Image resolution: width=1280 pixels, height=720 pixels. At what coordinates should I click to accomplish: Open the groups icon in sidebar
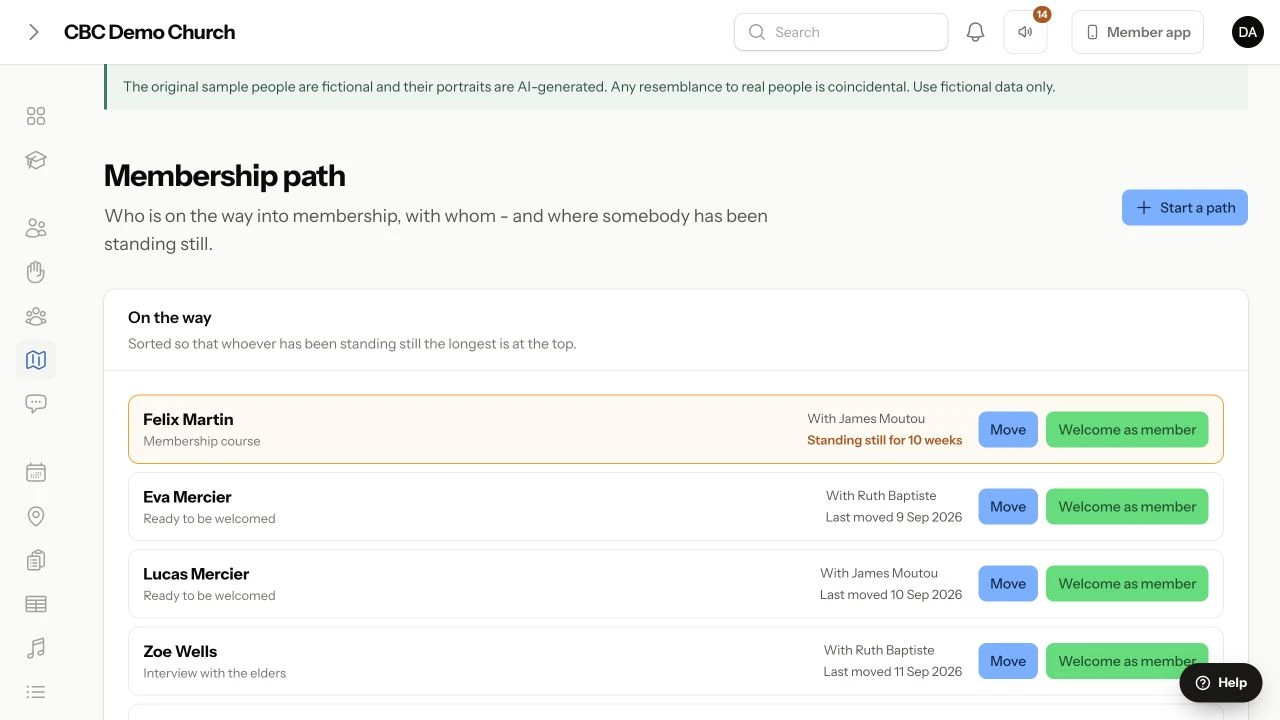[36, 316]
